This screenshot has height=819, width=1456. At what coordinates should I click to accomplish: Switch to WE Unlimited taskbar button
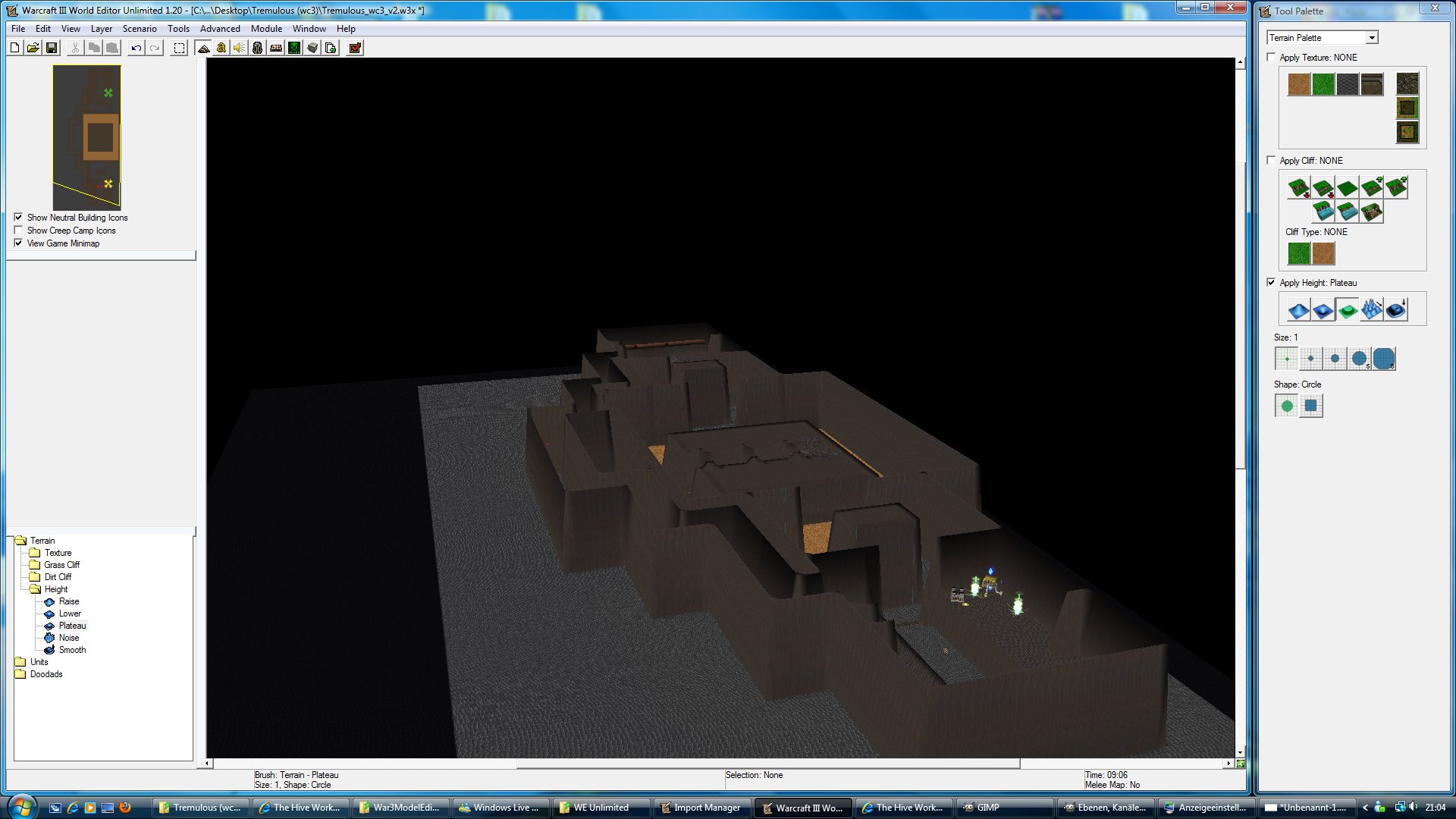tap(601, 808)
